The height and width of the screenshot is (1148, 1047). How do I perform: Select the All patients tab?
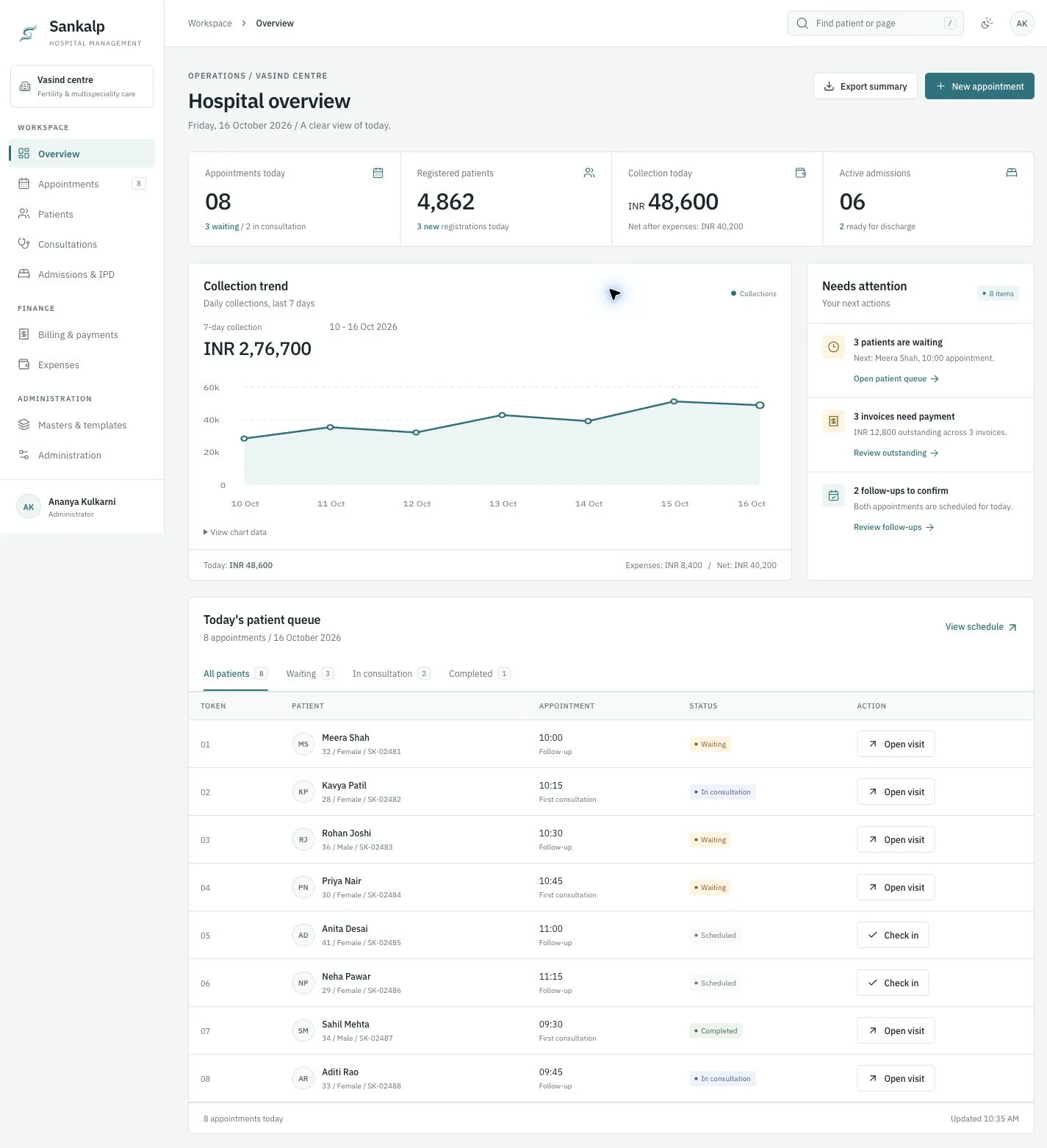235,673
